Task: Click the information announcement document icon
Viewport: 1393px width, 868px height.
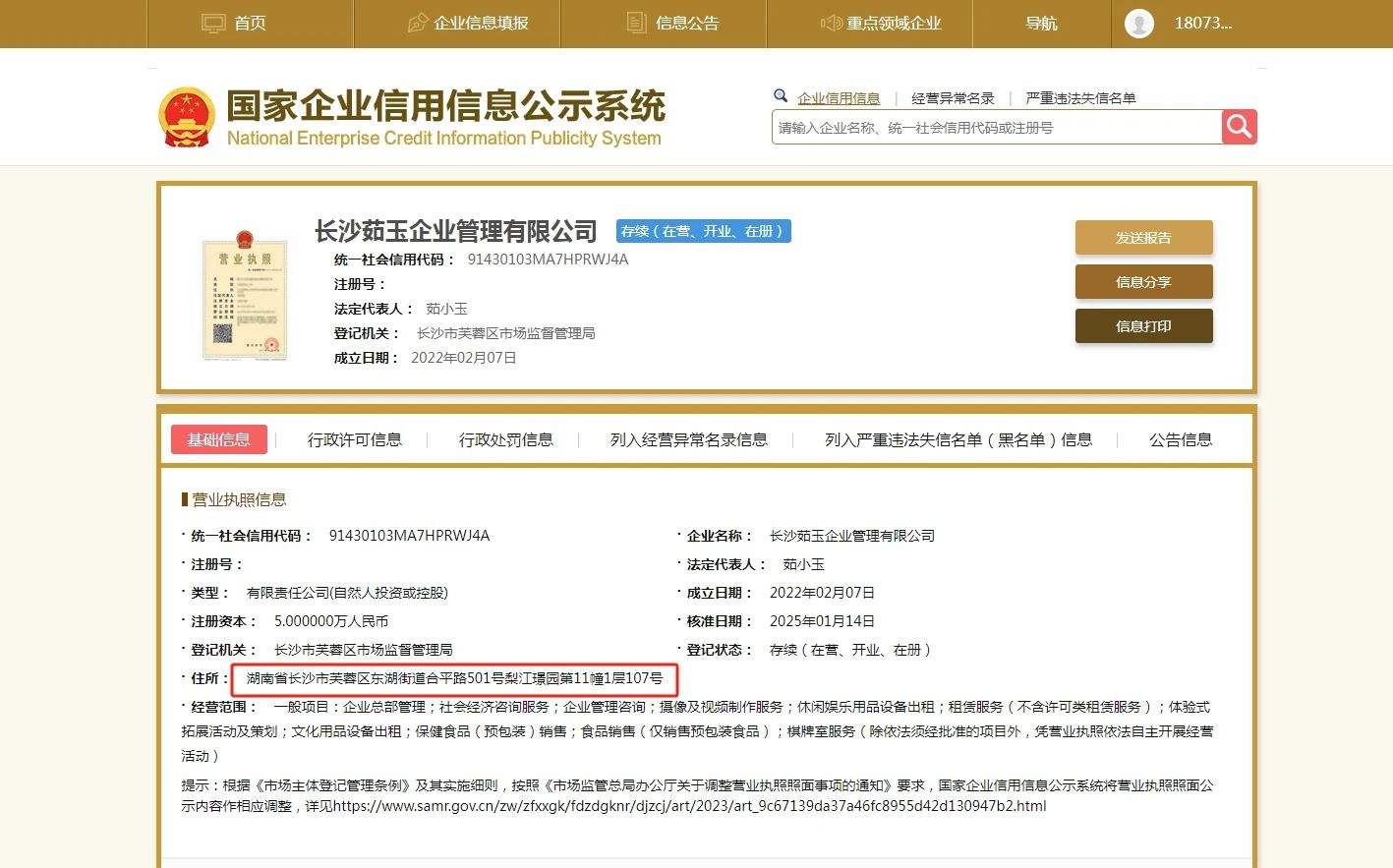Action: [x=637, y=23]
